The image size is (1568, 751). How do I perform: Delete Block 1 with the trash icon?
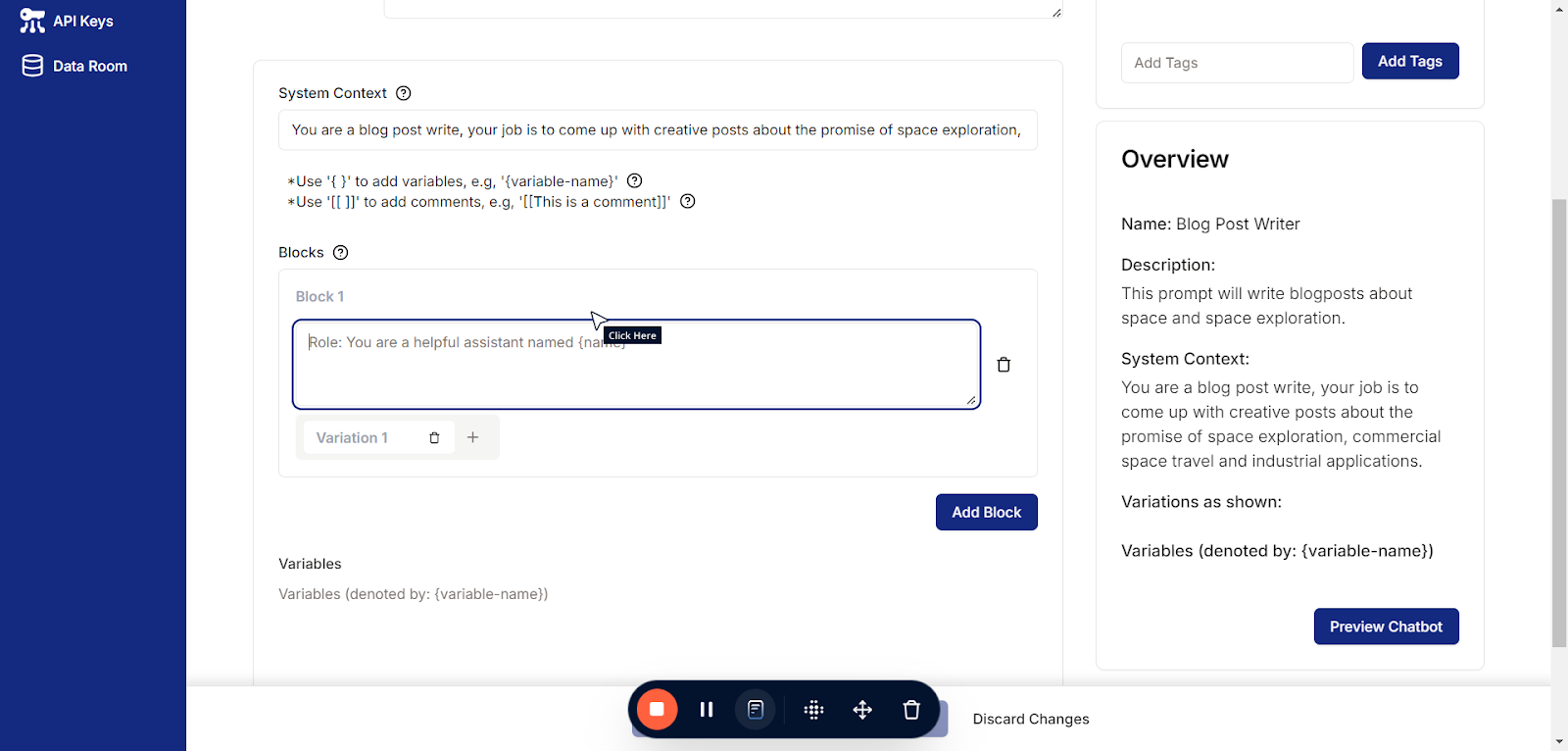click(x=1003, y=365)
